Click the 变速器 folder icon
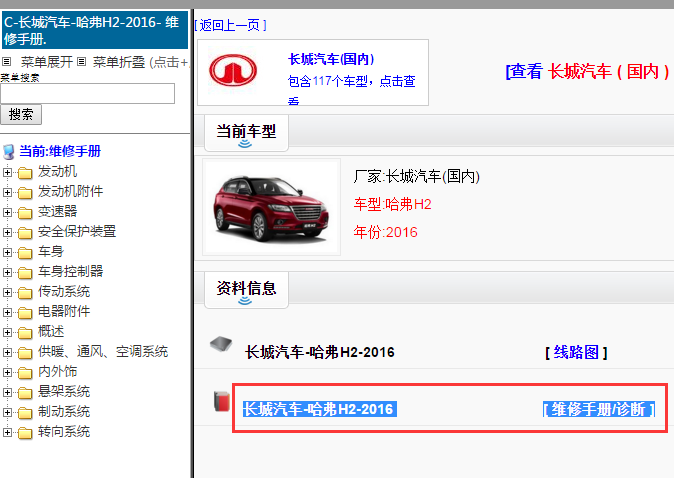The width and height of the screenshot is (674, 478). click(25, 213)
